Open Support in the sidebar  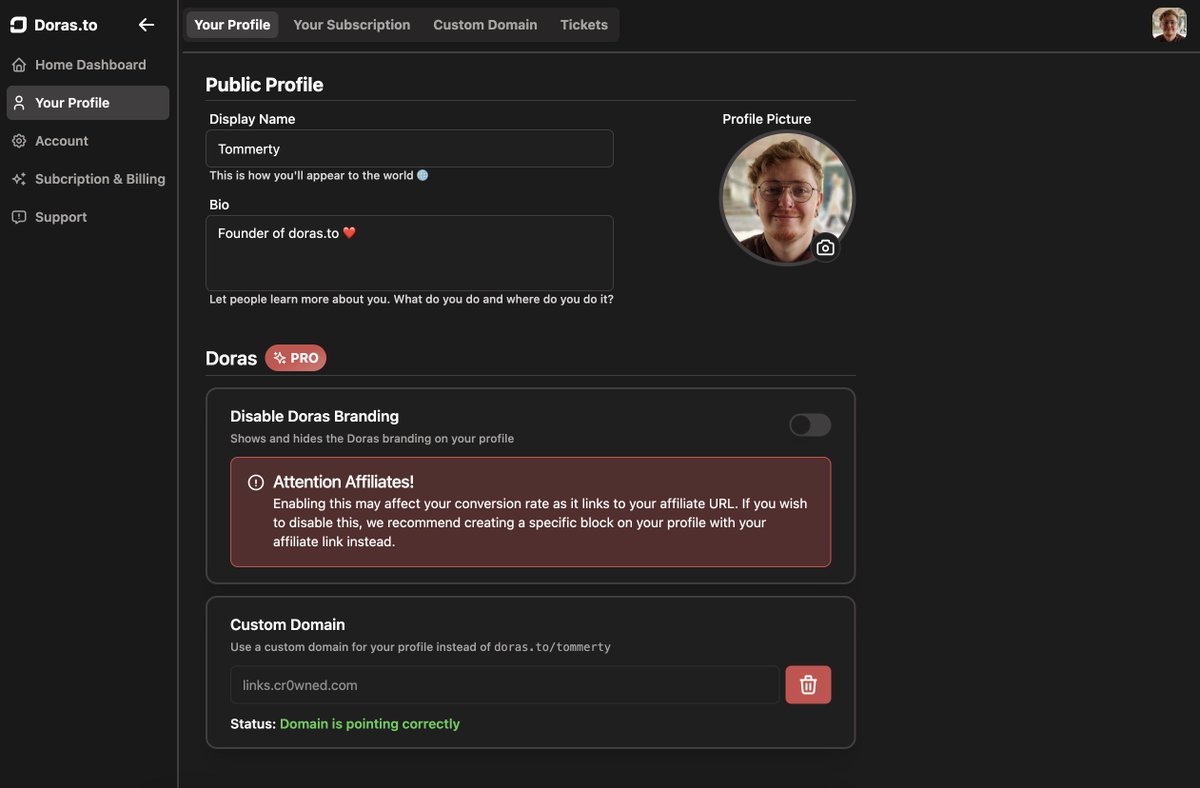tap(88, 217)
